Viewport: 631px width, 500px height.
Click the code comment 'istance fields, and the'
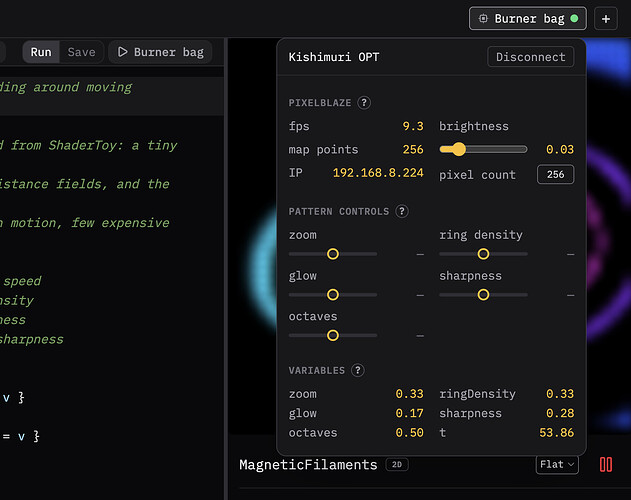[85, 184]
